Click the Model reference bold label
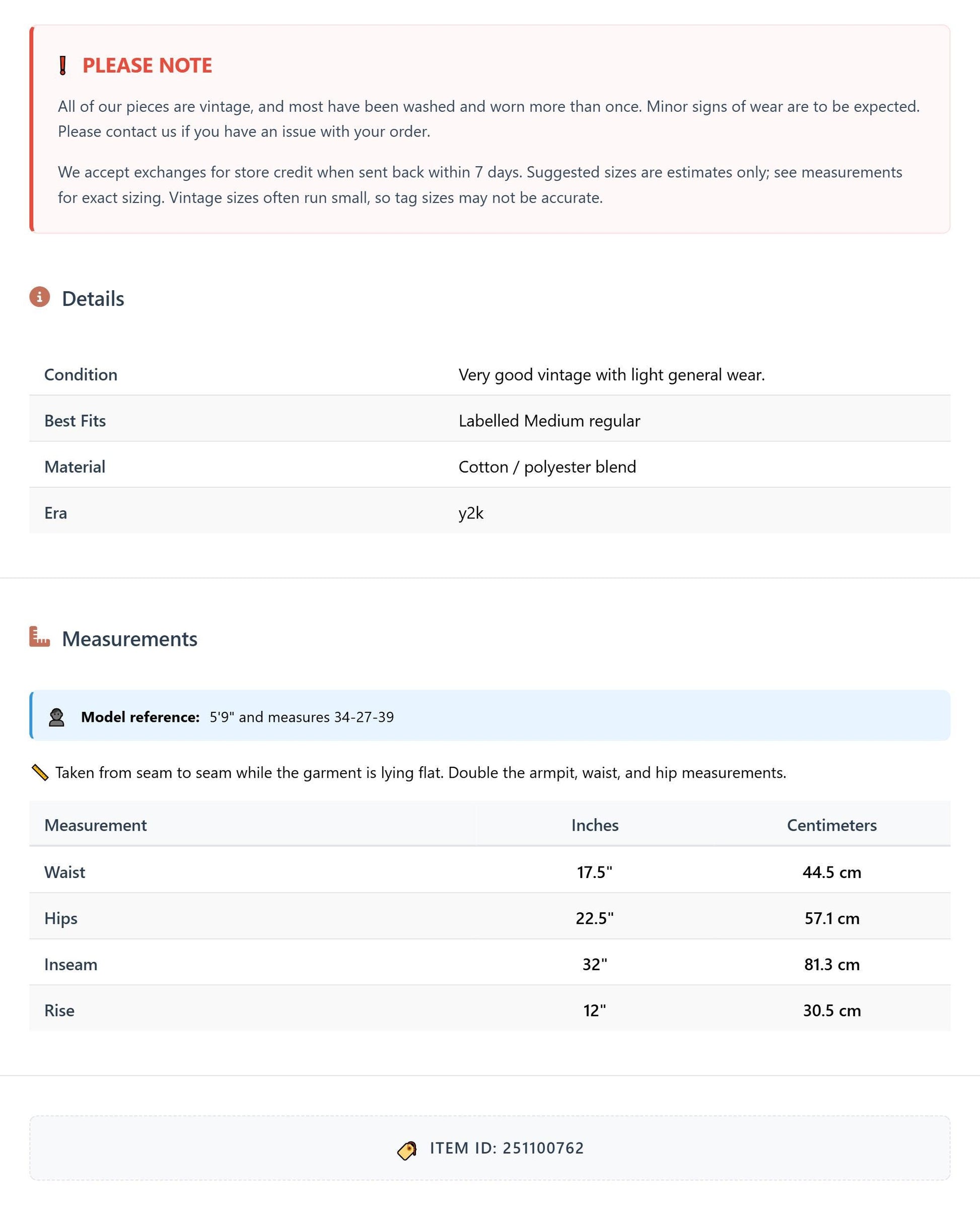The height and width of the screenshot is (1205, 980). click(x=140, y=717)
